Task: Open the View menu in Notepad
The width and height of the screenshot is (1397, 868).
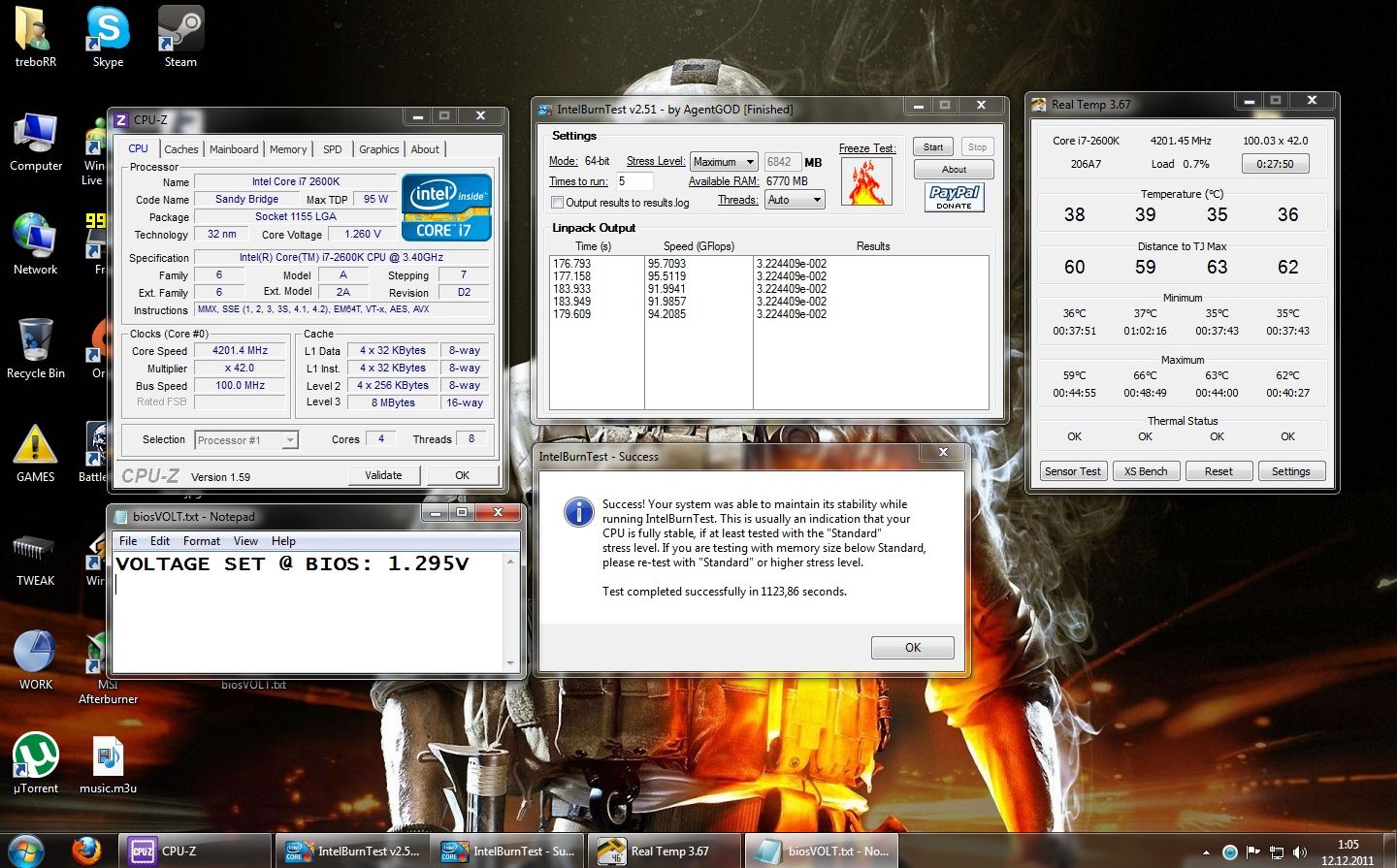Action: [x=245, y=541]
